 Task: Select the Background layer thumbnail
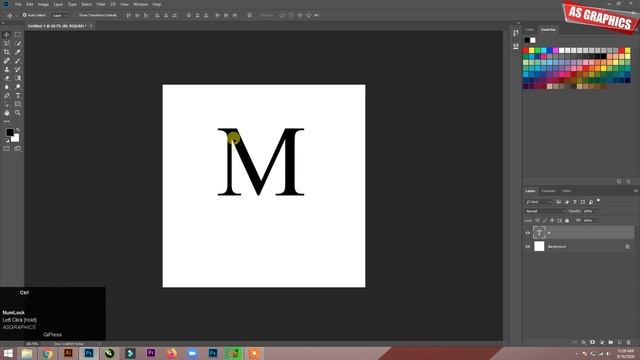[539, 246]
